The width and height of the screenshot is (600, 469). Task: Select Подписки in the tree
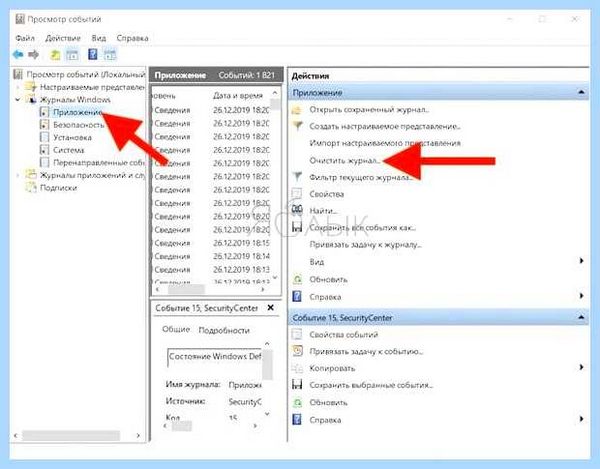click(x=58, y=188)
